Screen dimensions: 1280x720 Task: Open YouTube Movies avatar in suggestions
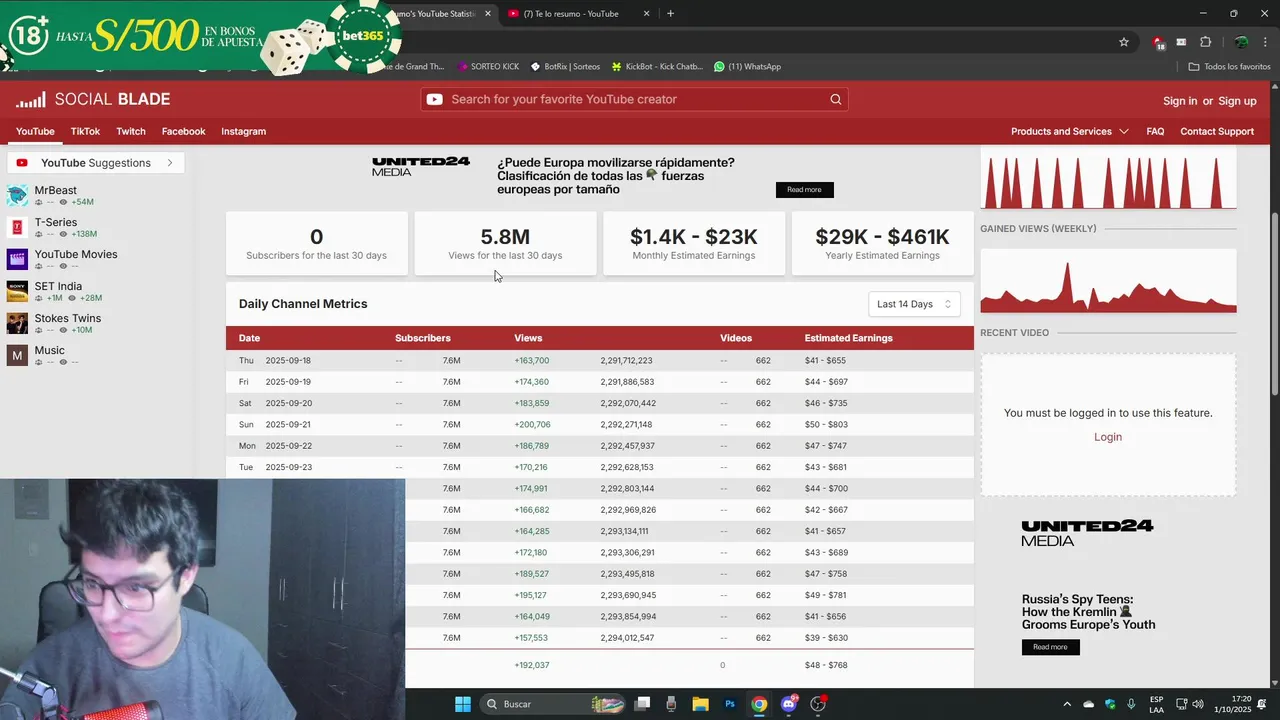point(17,259)
